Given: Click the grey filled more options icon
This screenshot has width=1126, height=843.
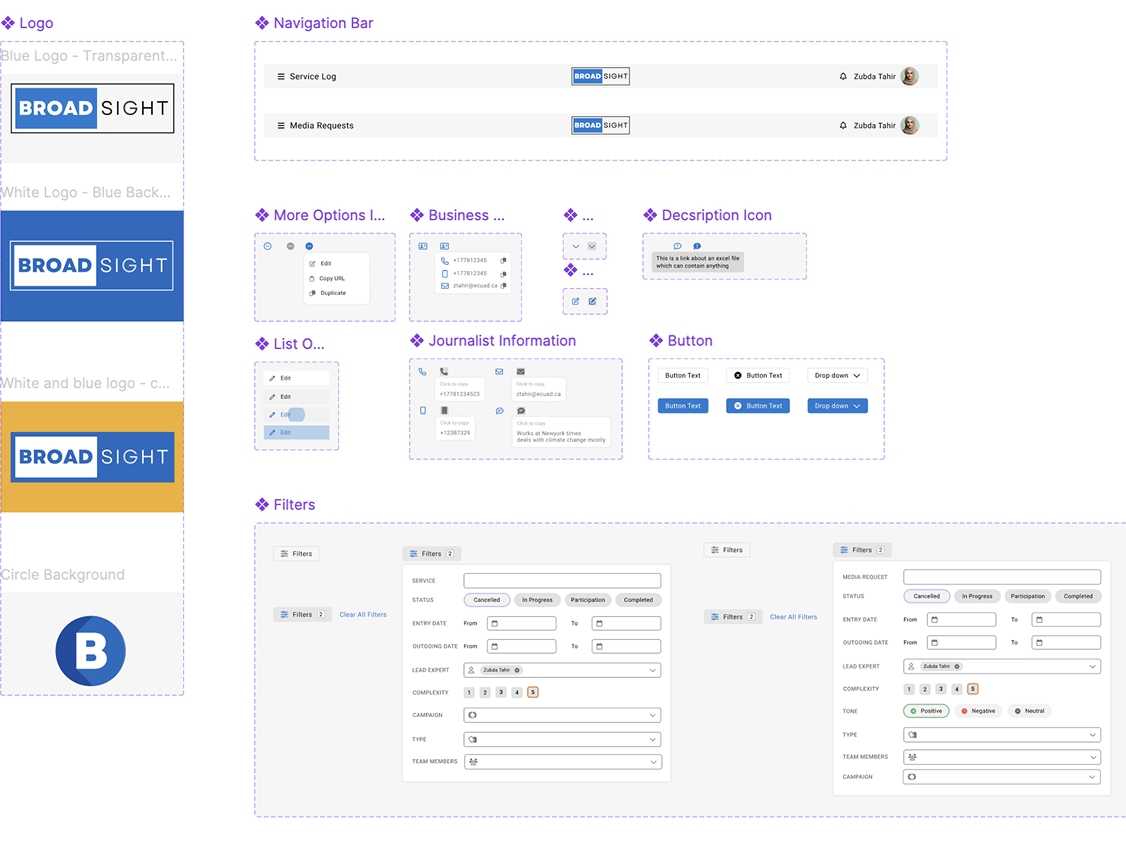Looking at the screenshot, I should click(290, 246).
